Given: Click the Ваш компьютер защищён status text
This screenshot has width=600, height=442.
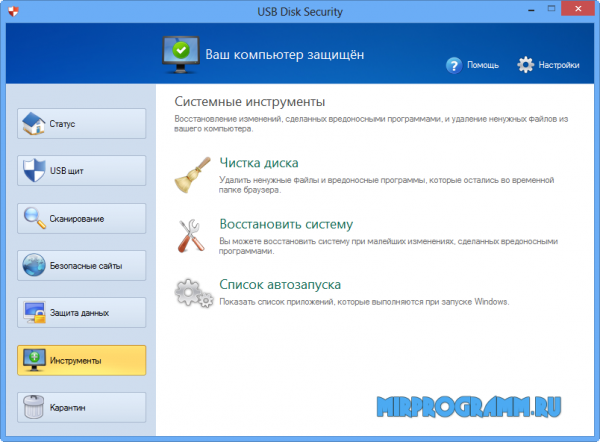Looking at the screenshot, I should tap(285, 54).
